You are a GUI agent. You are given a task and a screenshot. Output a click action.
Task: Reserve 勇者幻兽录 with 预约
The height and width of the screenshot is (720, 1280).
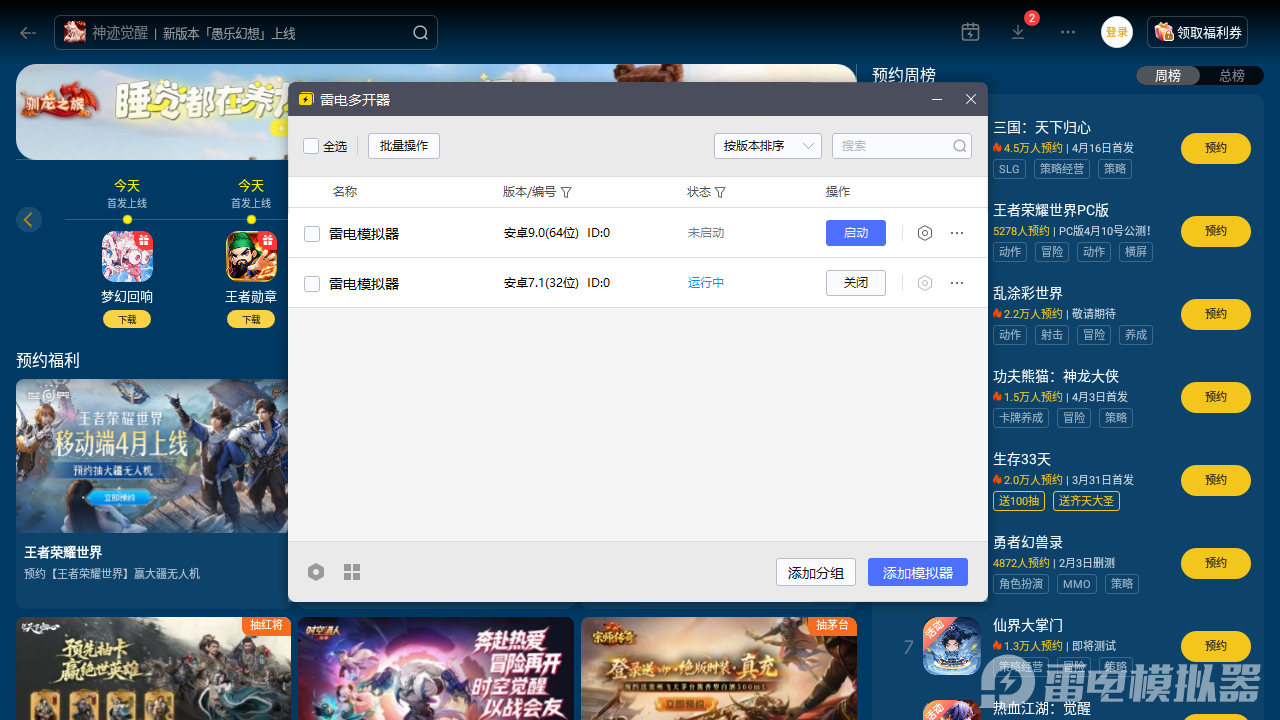[x=1216, y=563]
